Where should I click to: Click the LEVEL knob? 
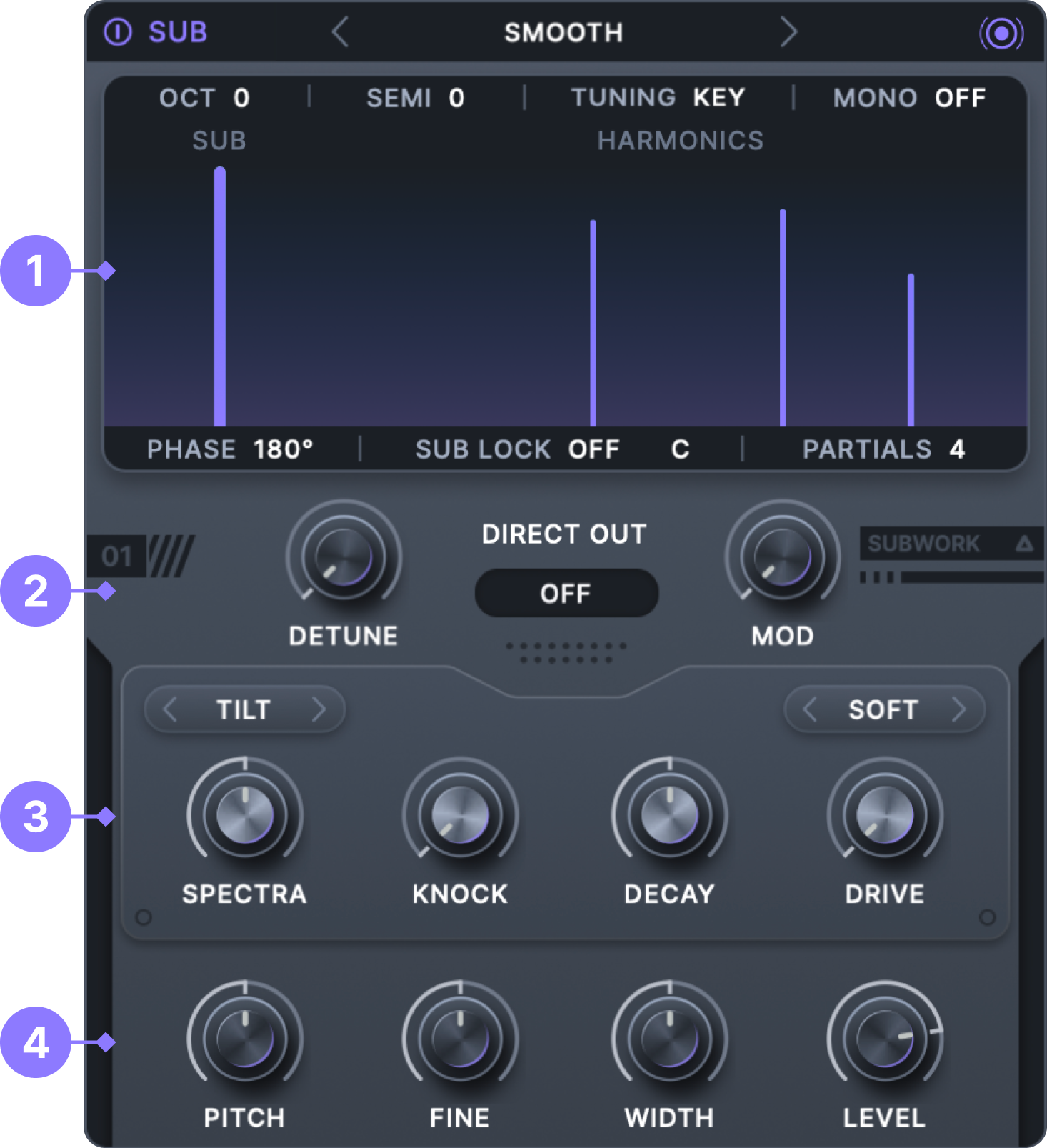click(884, 1038)
